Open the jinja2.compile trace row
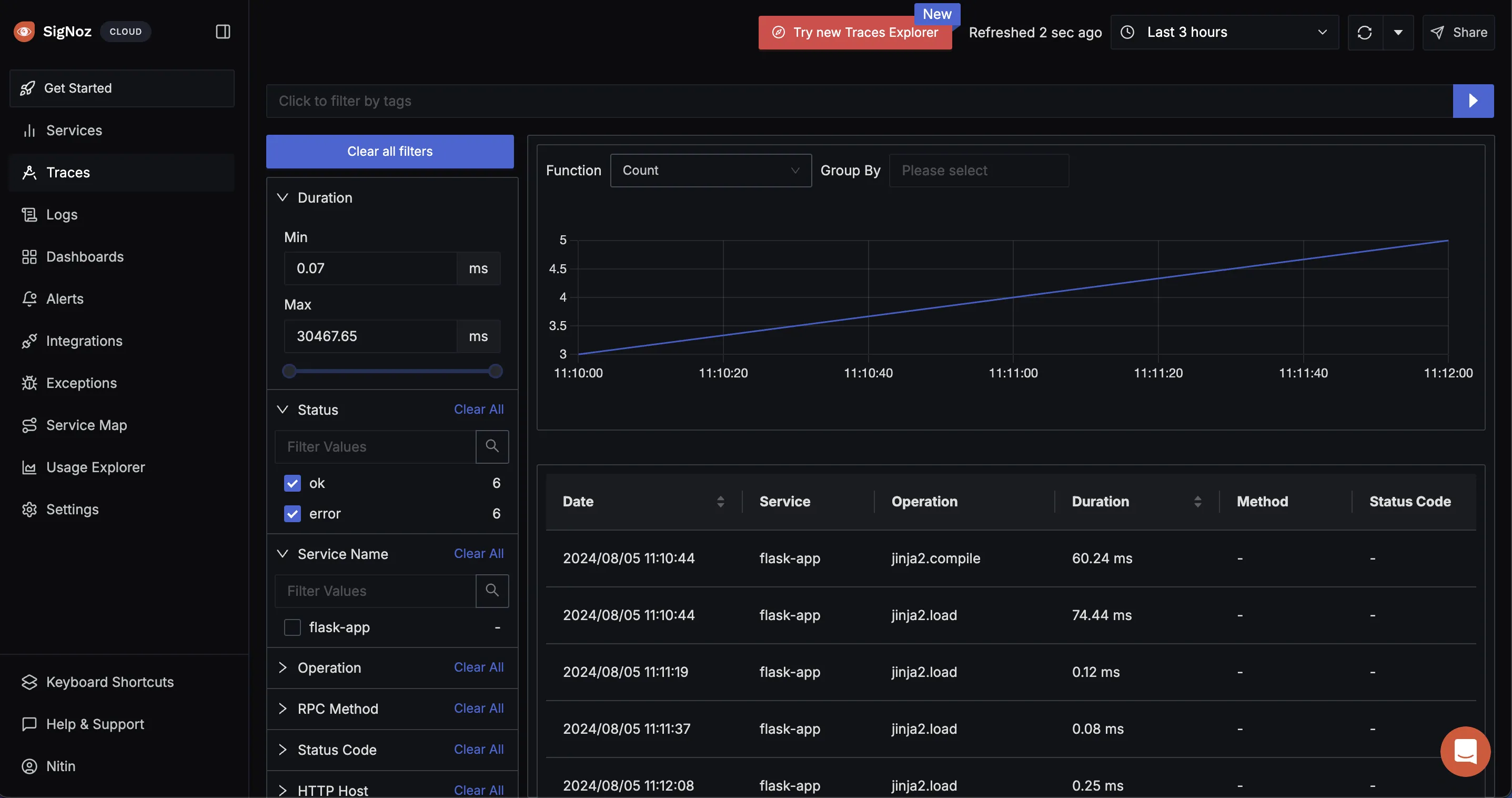1512x798 pixels. pos(1011,558)
